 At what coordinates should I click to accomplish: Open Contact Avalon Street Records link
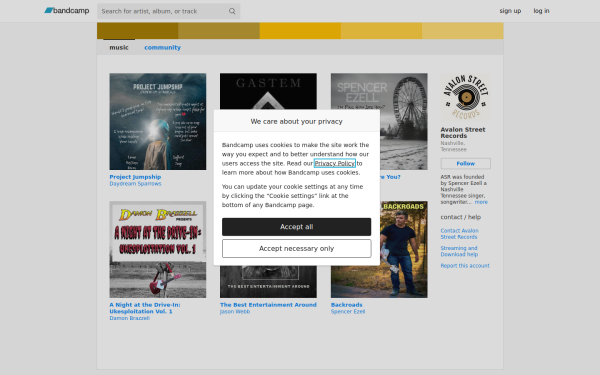click(459, 234)
